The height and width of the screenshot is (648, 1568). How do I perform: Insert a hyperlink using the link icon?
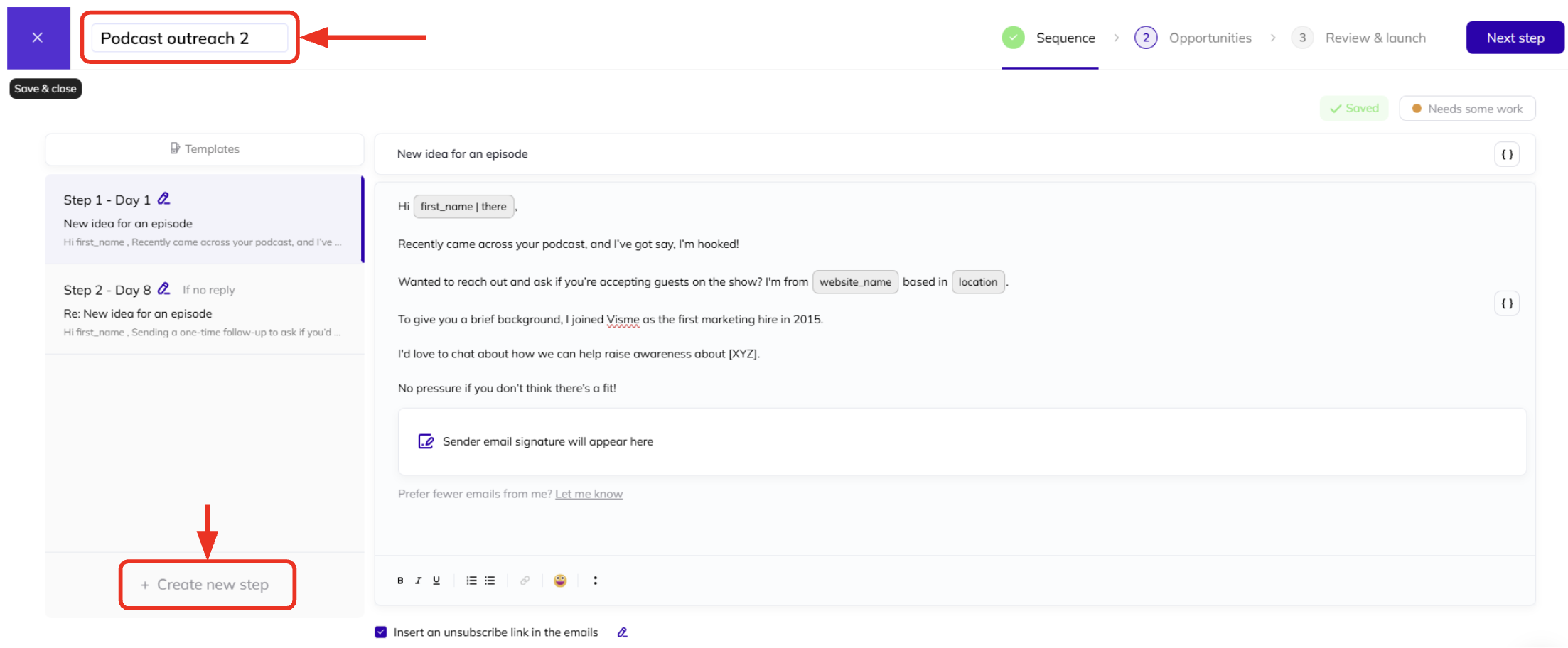point(525,580)
